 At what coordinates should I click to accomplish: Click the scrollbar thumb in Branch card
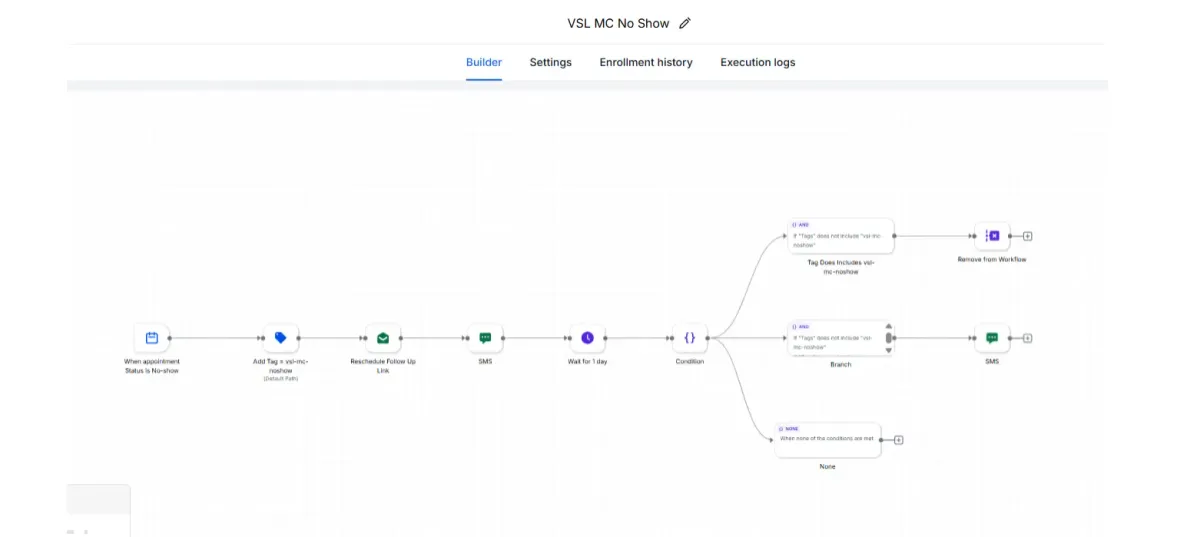click(888, 338)
